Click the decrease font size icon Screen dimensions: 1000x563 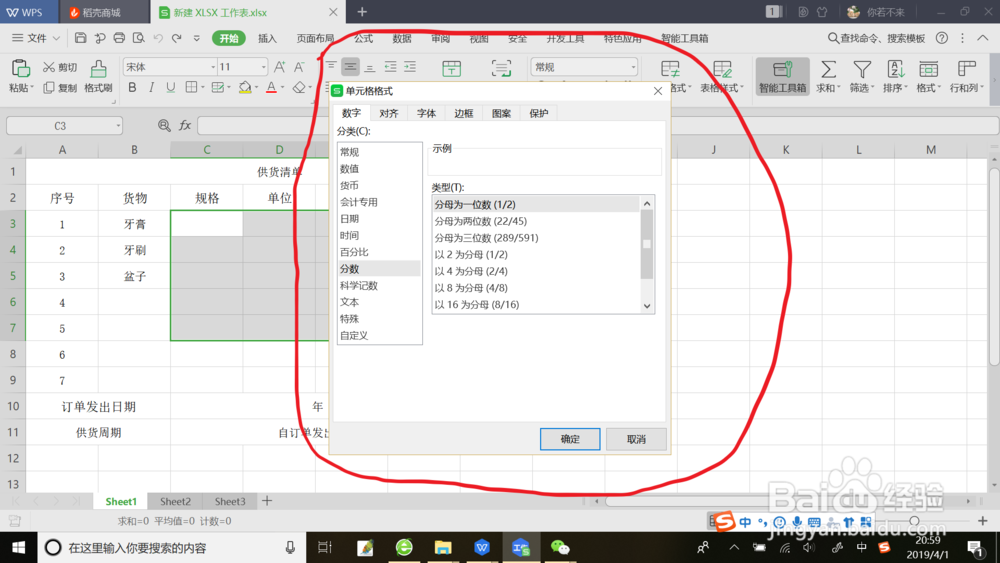(299, 67)
